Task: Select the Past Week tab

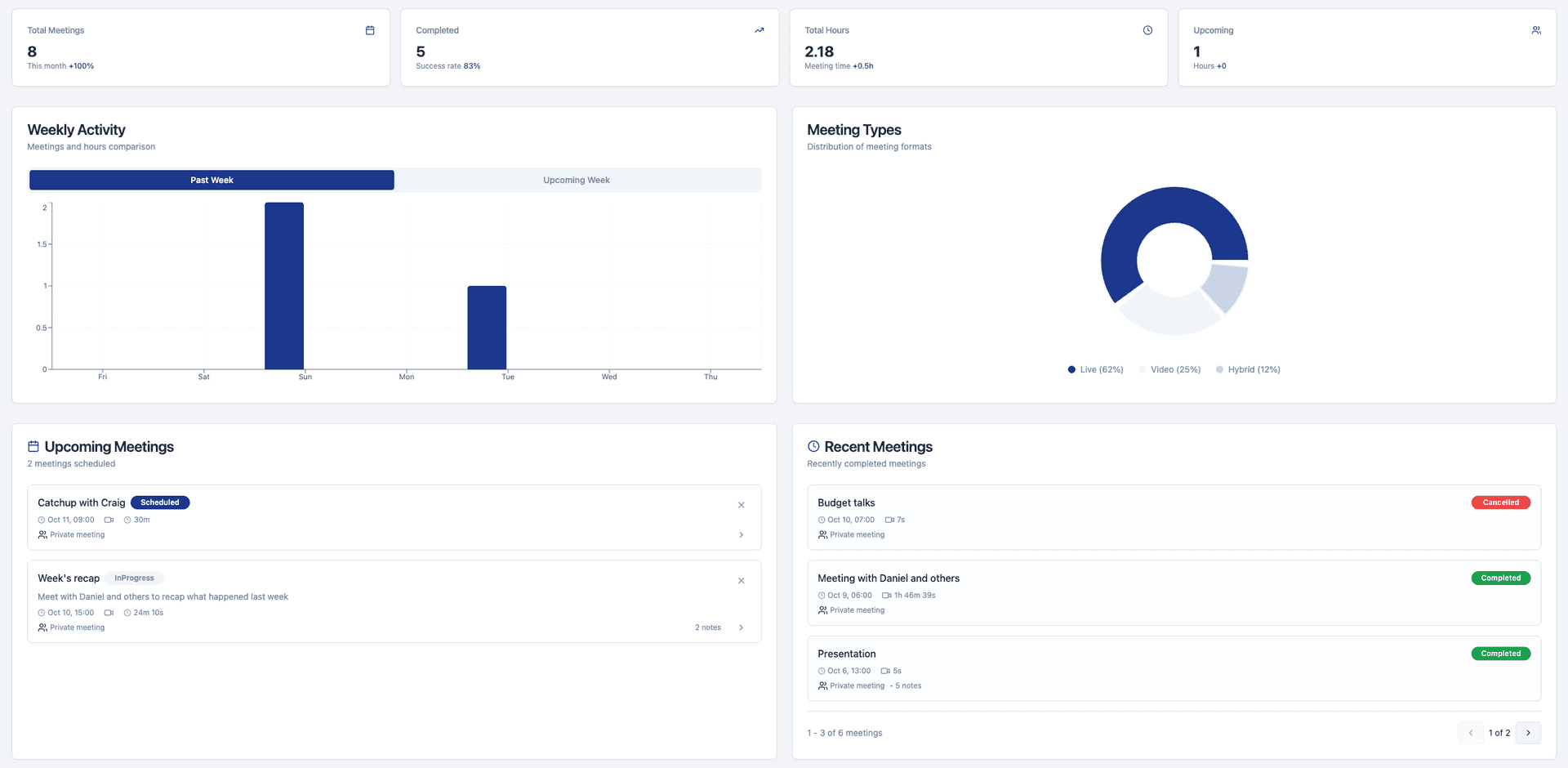Action: pyautogui.click(x=211, y=180)
